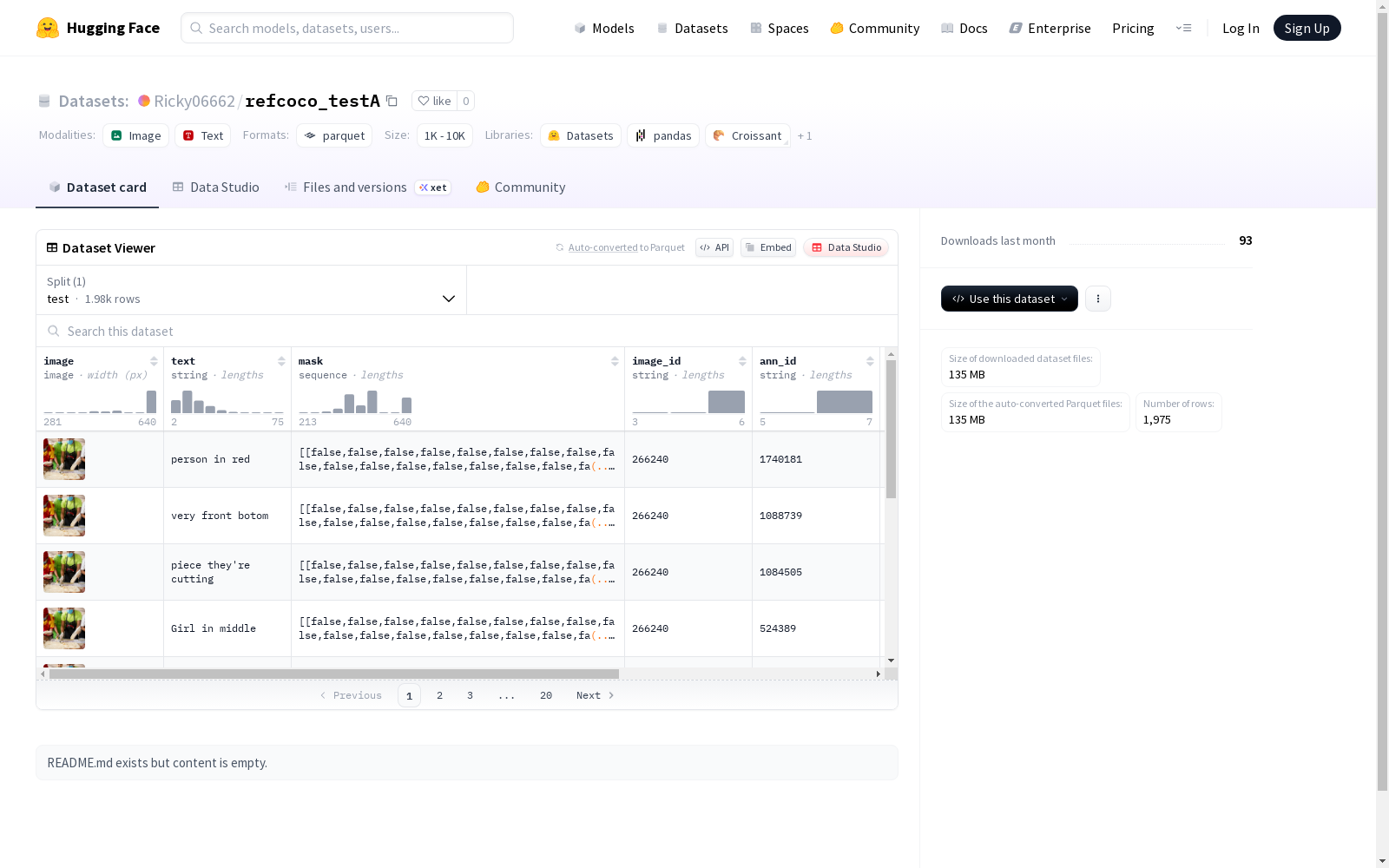Open the Ricky06662 profile link
The image size is (1389, 868).
(x=194, y=101)
